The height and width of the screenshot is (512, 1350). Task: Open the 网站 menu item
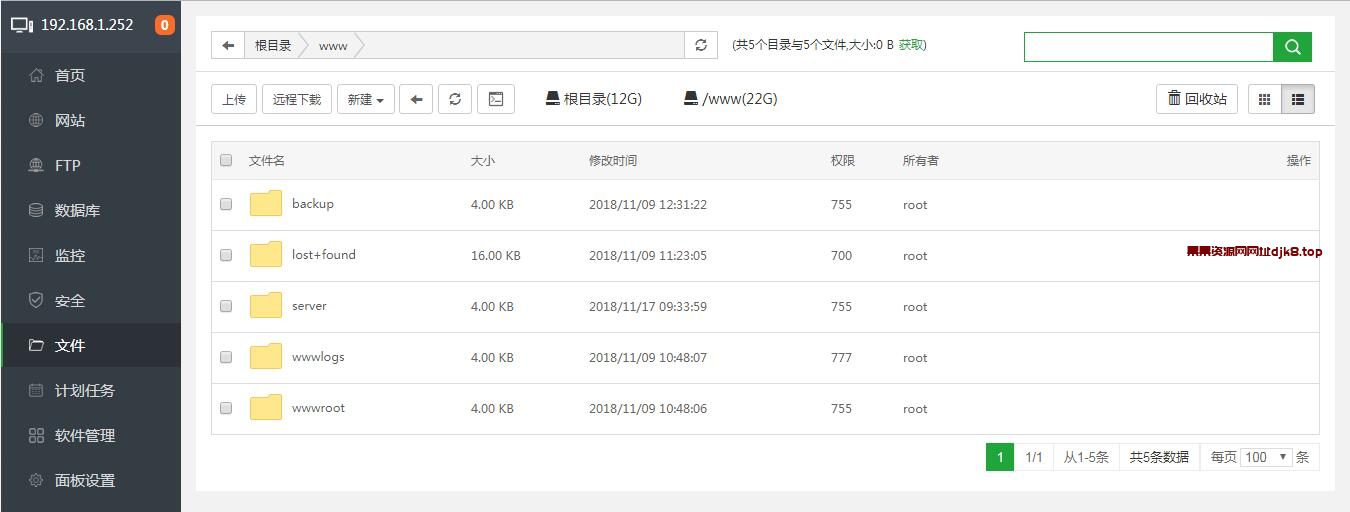pos(70,120)
